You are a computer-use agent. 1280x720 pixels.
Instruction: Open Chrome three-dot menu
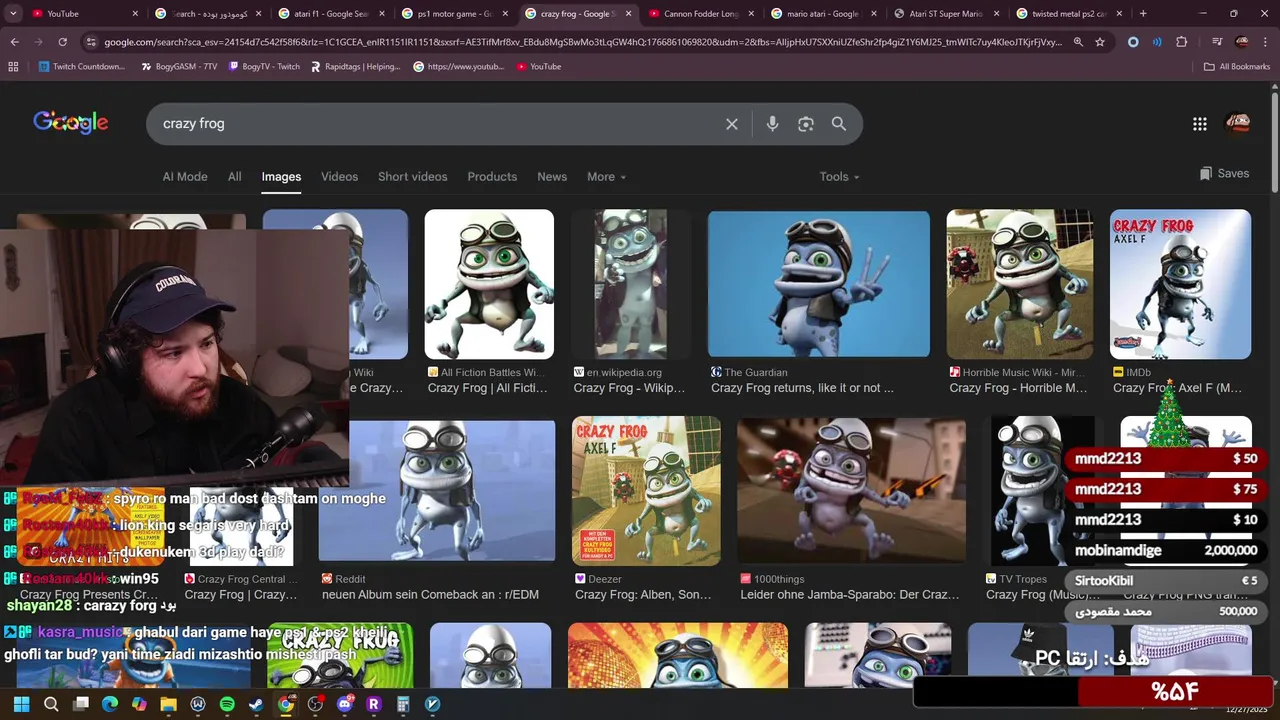pyautogui.click(x=1266, y=42)
